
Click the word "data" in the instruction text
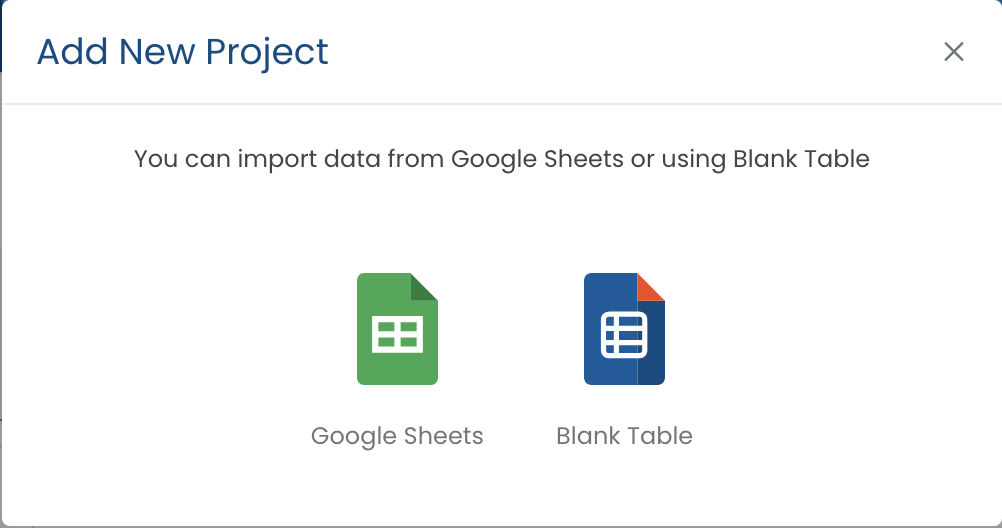[x=342, y=159]
